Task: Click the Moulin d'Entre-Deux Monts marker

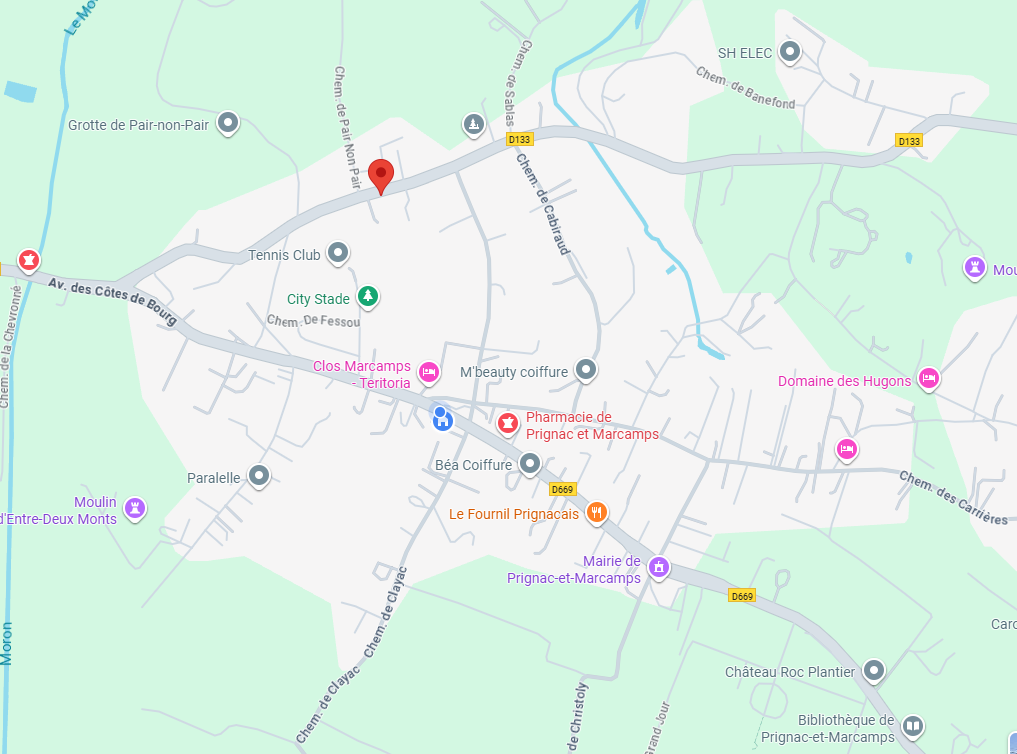Action: pos(135,508)
